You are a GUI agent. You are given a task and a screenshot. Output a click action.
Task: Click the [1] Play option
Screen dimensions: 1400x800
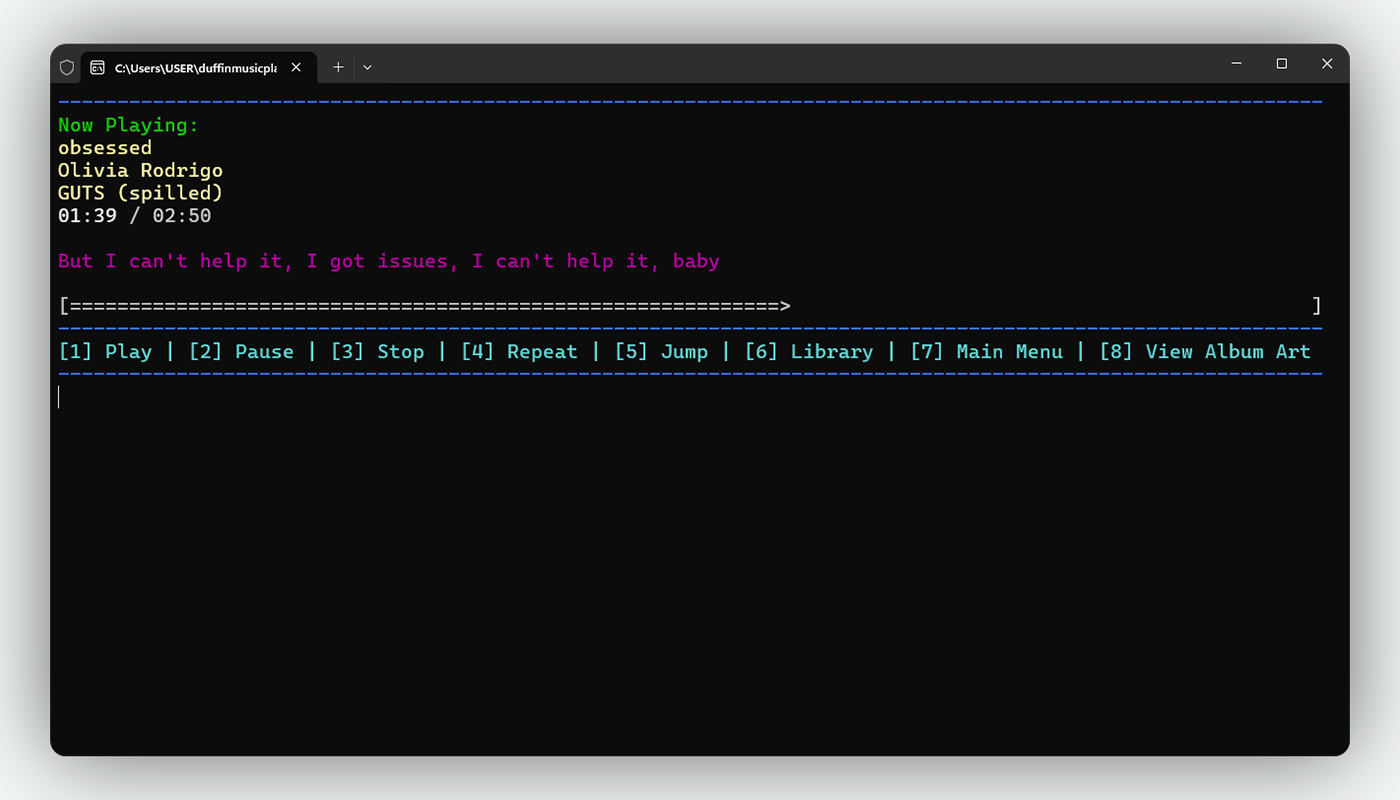(105, 352)
